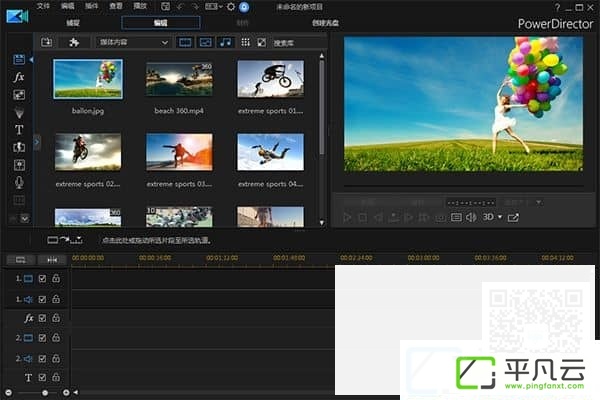Open the fx Effect Room in the sidebar
This screenshot has width=600, height=400.
point(19,77)
